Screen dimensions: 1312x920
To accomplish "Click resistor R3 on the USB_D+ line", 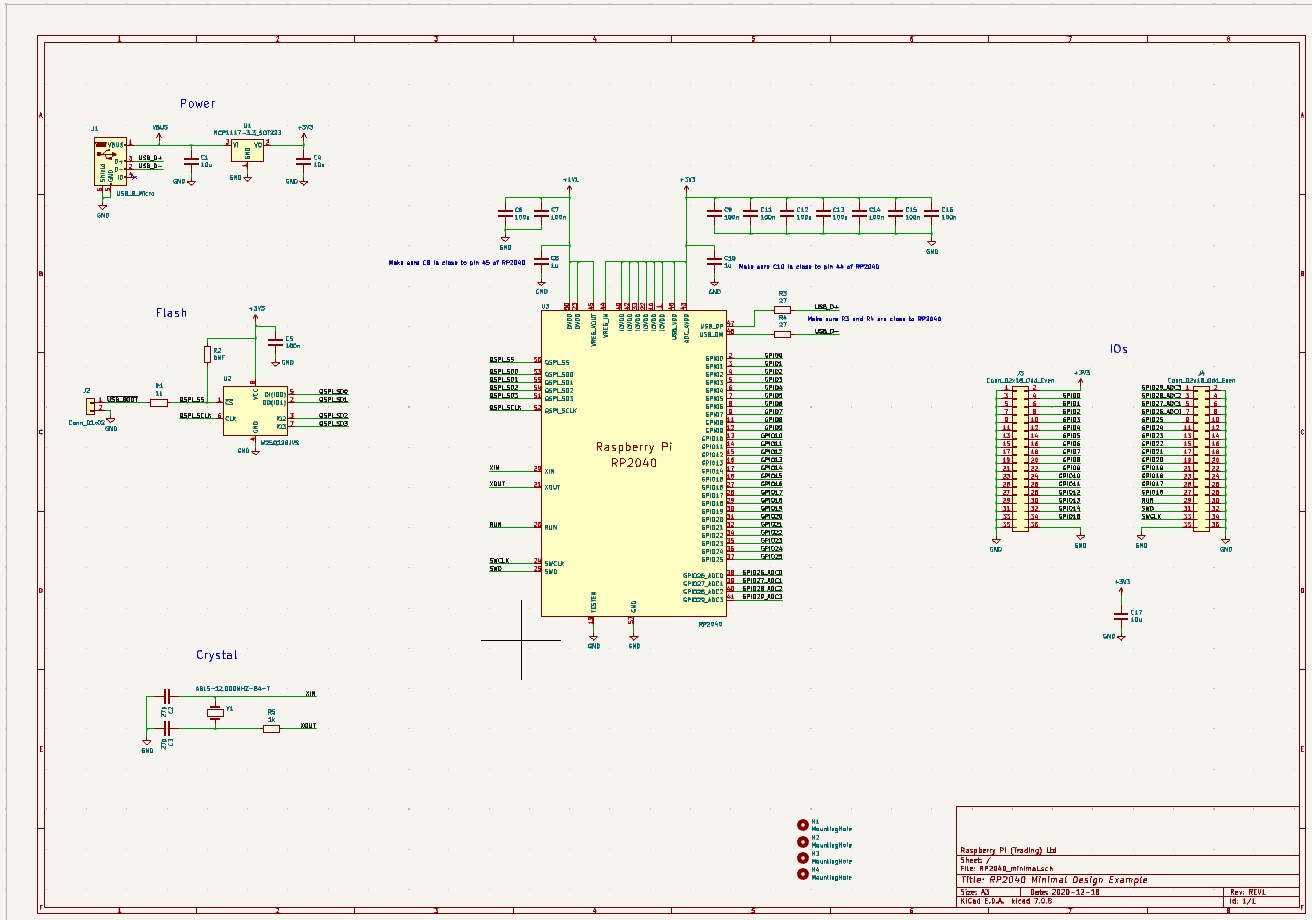I will [782, 310].
